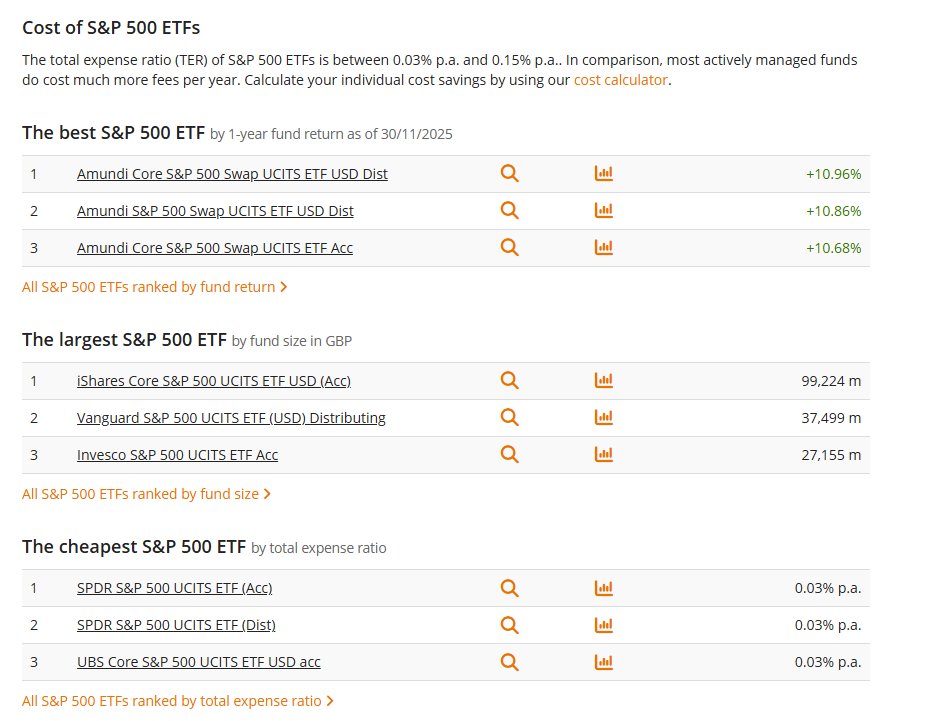Viewport: 933px width, 721px height.
Task: Click magnifier icon for SPDR S&P 500 (Dist)
Action: pos(510,625)
